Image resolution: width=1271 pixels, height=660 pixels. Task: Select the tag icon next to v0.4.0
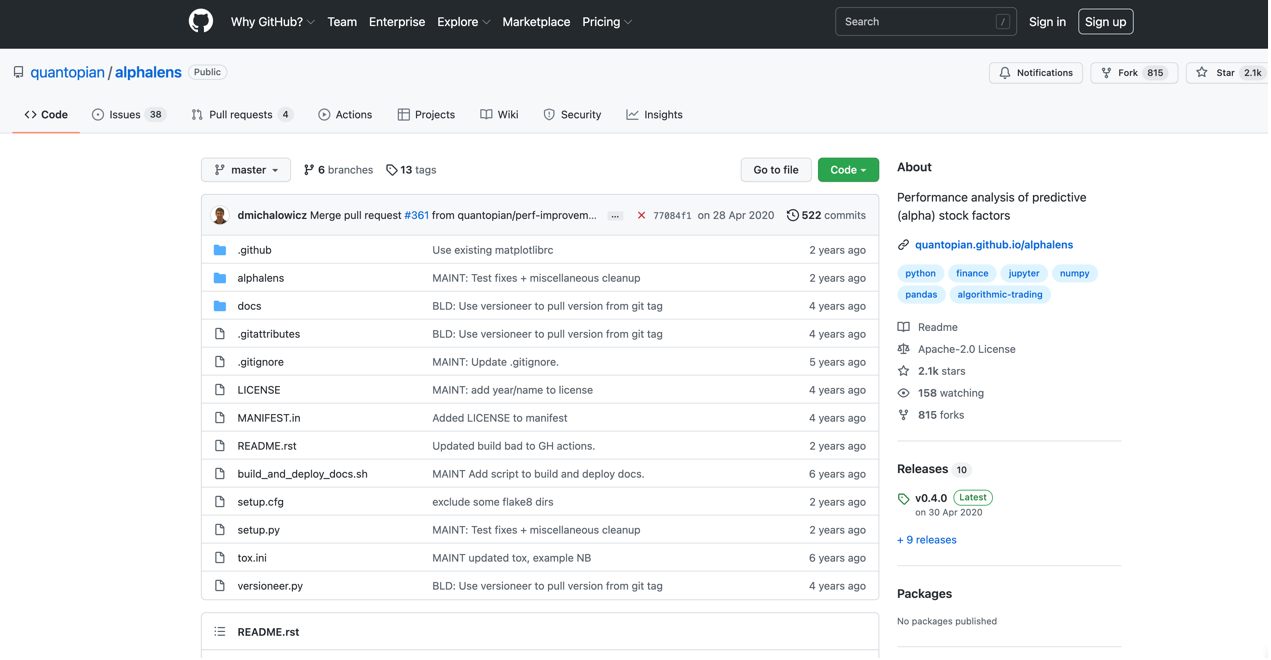pos(903,498)
